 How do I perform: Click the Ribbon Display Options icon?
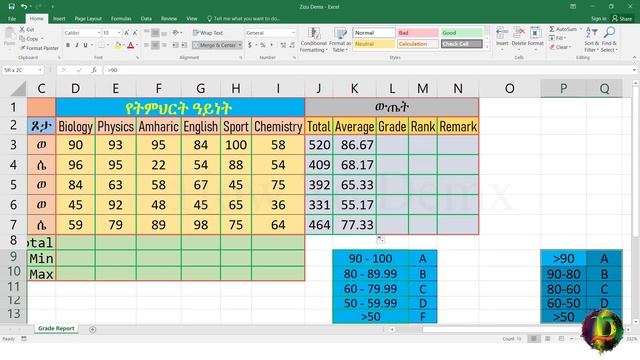point(573,7)
